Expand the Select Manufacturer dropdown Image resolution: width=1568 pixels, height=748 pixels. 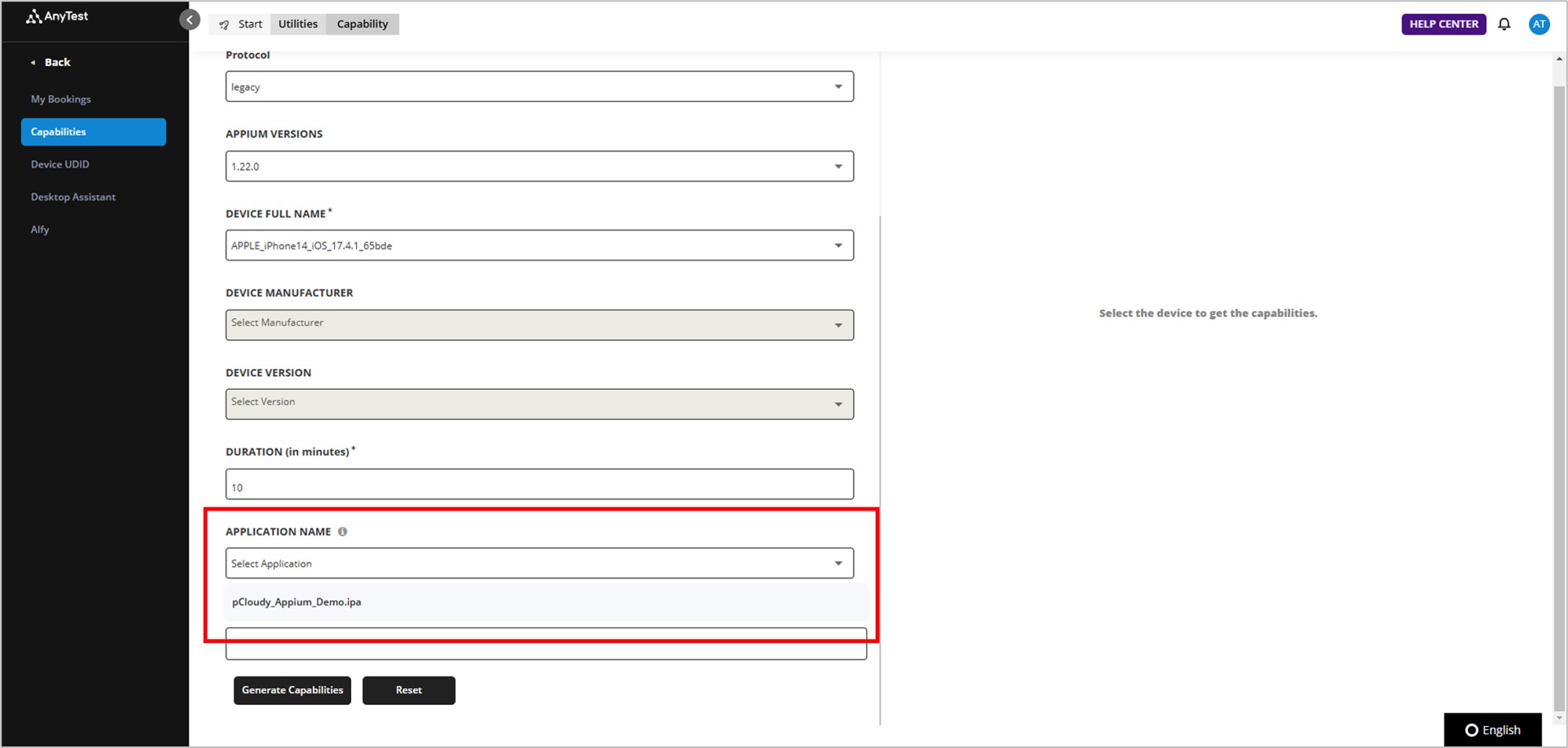pyautogui.click(x=539, y=325)
